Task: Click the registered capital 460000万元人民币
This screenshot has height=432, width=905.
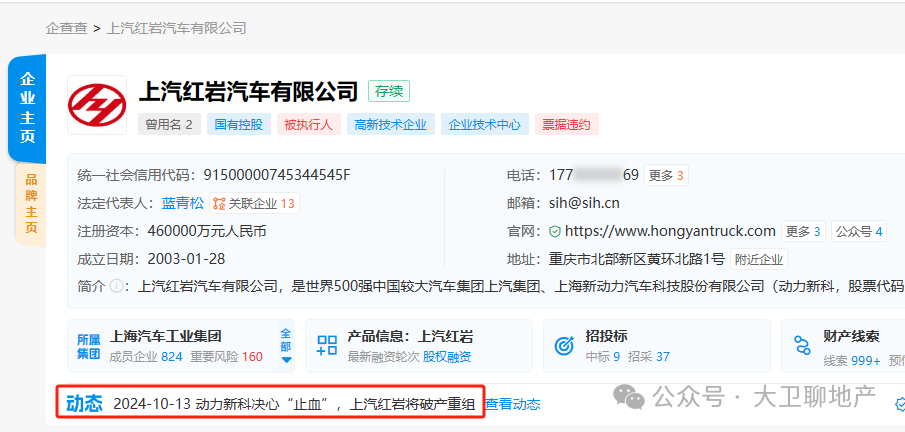Action: click(x=207, y=232)
